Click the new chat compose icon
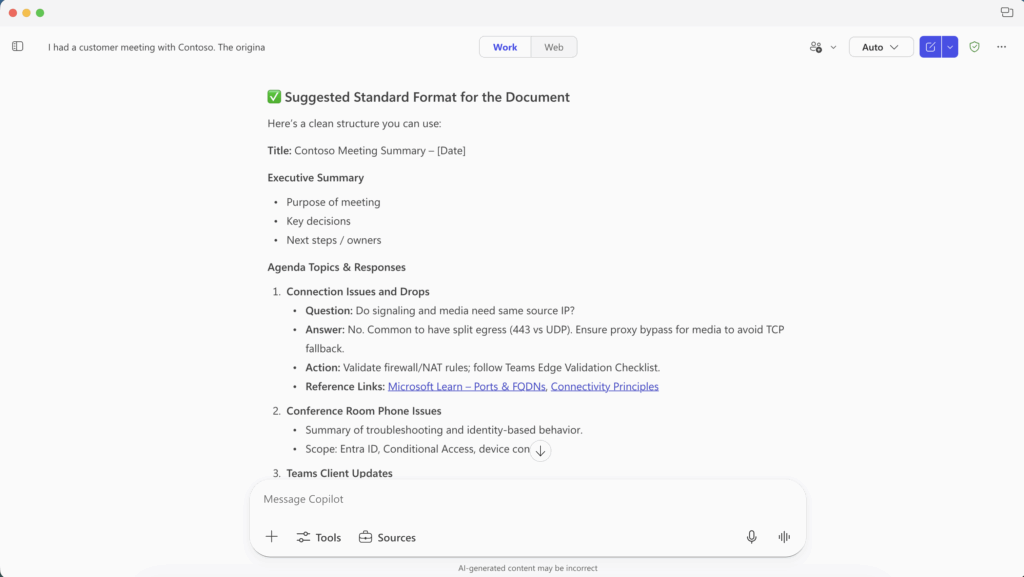 pos(931,47)
